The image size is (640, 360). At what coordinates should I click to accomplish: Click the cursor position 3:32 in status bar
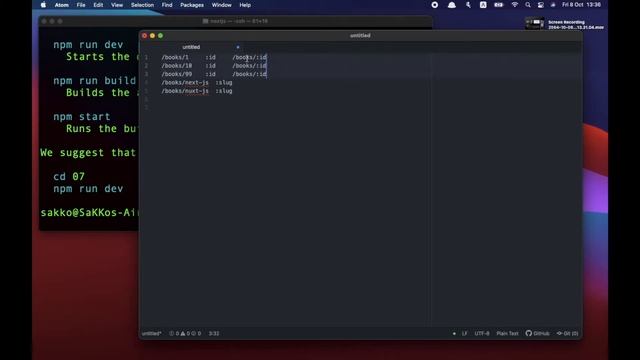(214, 333)
